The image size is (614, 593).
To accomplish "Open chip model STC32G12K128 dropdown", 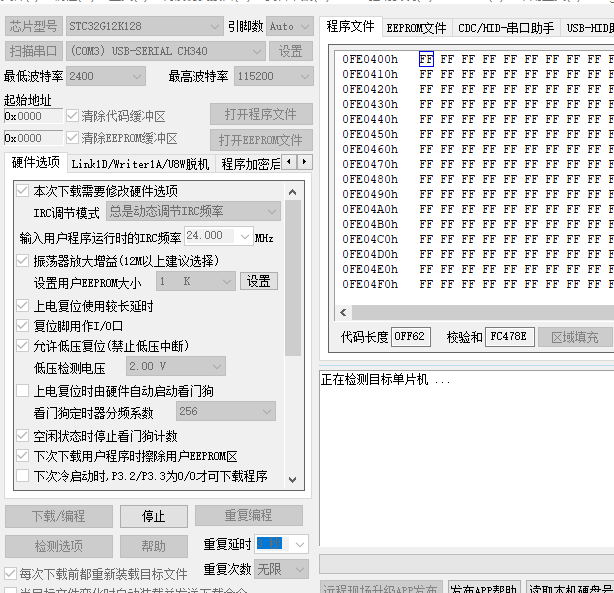I will click(144, 26).
